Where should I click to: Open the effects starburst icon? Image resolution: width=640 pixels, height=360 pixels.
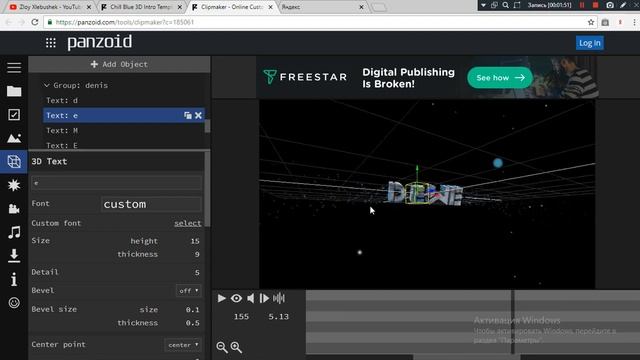coord(14,185)
